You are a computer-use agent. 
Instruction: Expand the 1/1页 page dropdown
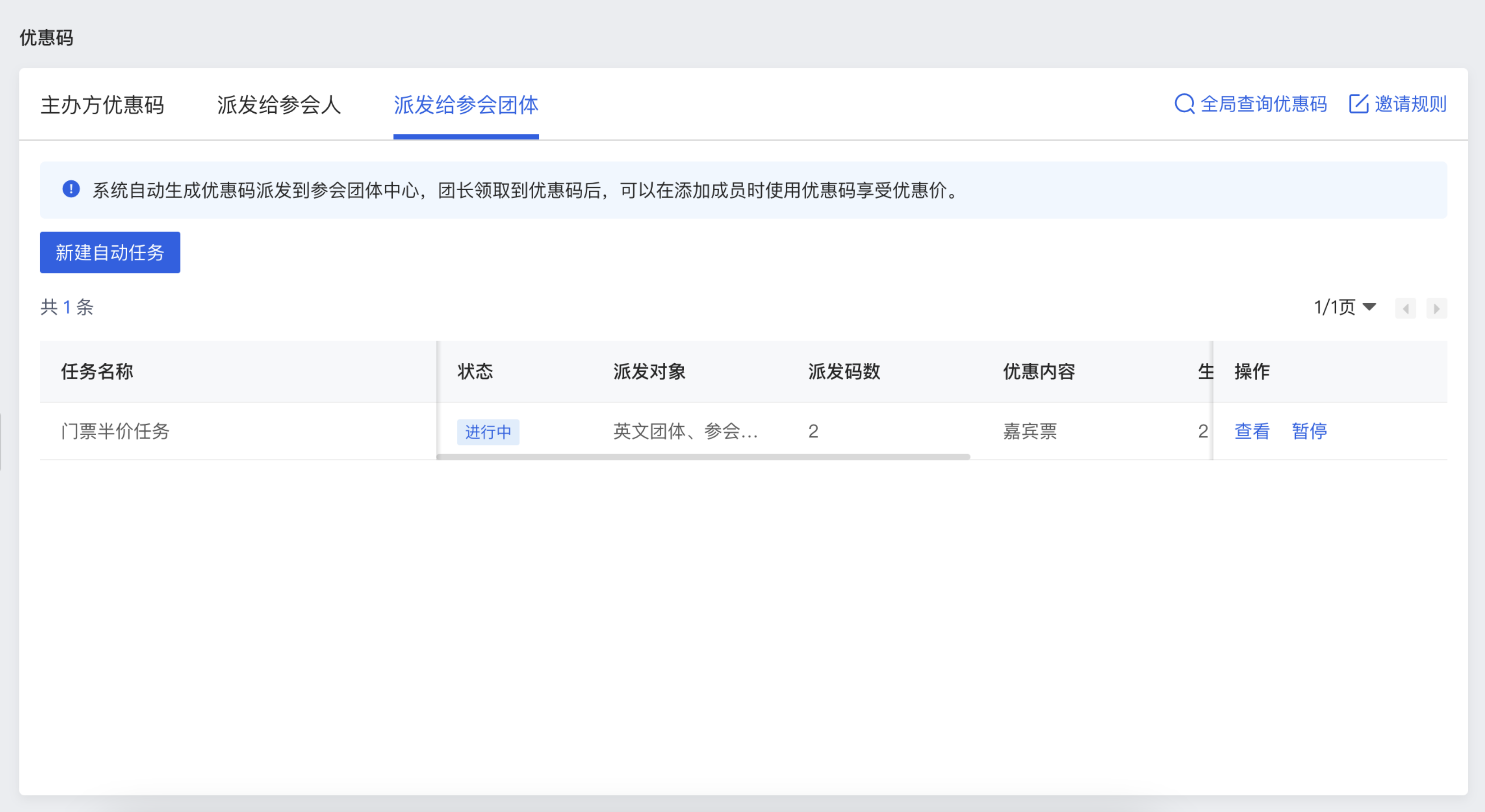(1344, 307)
